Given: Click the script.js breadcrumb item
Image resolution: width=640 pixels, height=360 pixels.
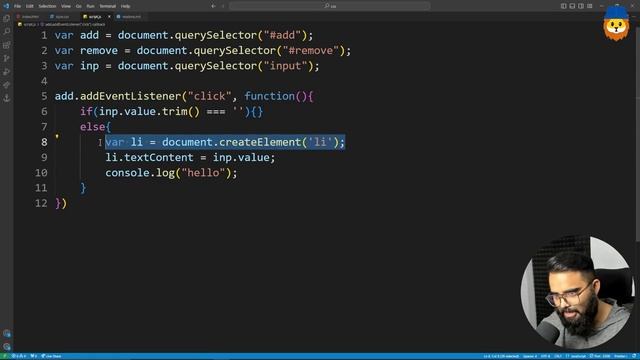Looking at the screenshot, I should [x=27, y=24].
